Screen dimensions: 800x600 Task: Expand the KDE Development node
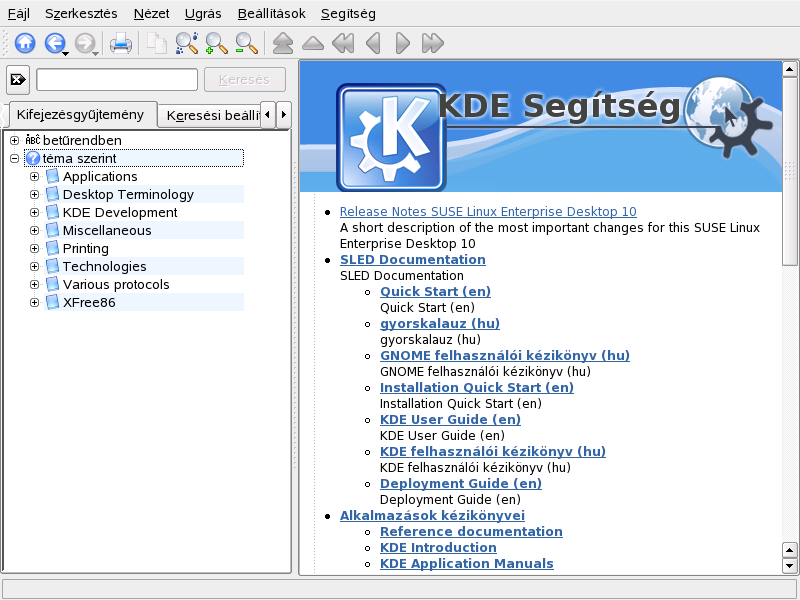[x=34, y=212]
